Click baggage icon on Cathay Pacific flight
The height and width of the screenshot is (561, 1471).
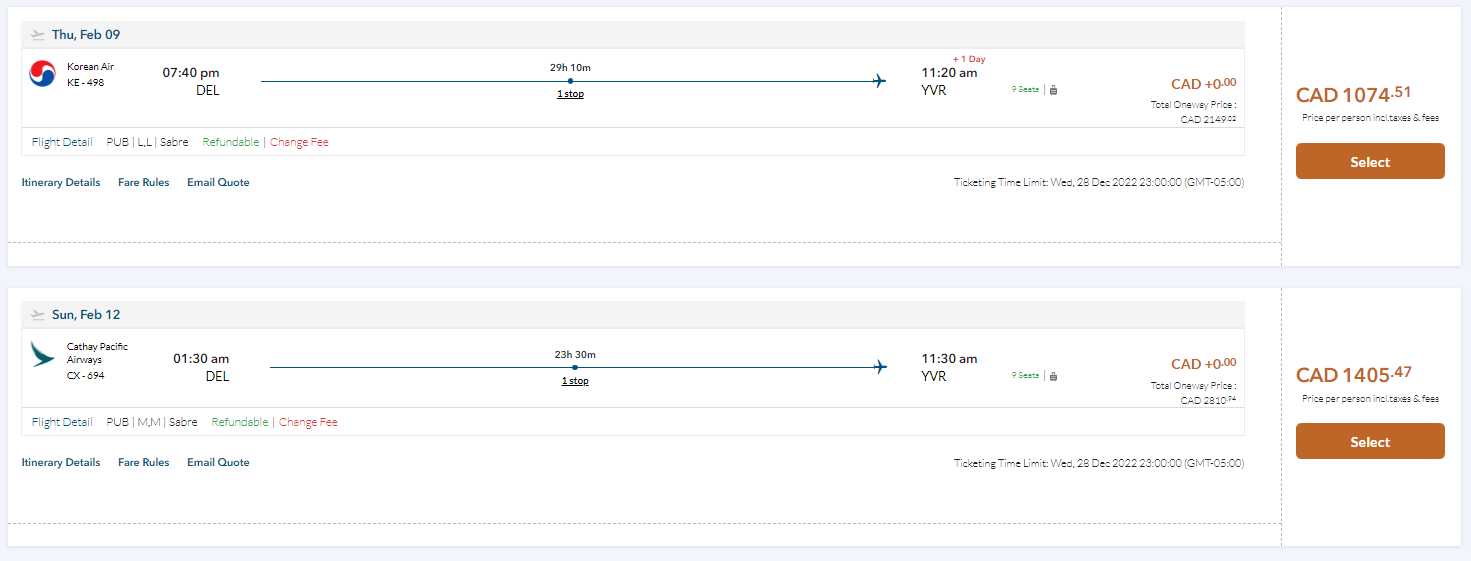1053,376
